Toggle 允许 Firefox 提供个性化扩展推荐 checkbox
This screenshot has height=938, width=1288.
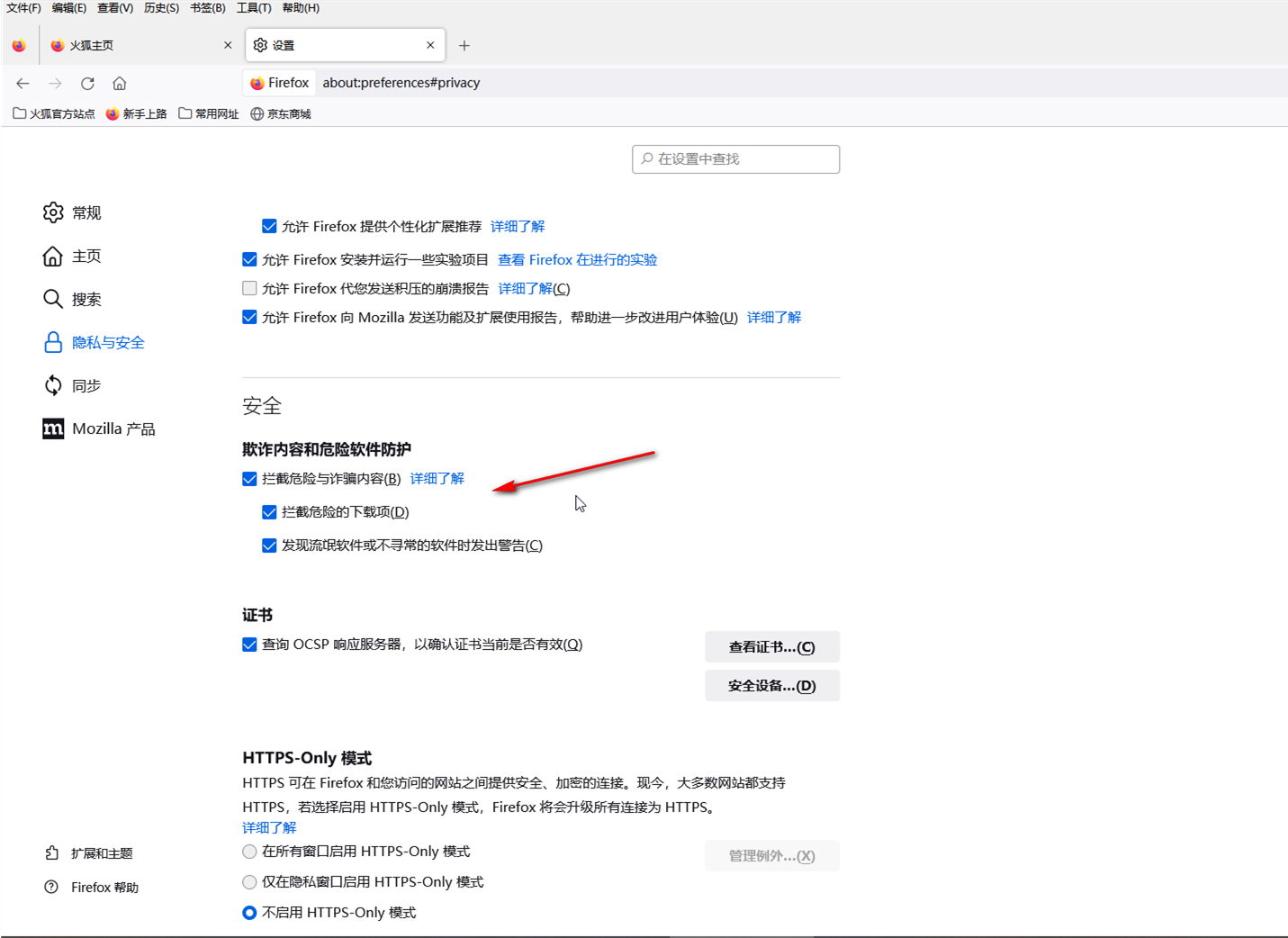pos(269,226)
